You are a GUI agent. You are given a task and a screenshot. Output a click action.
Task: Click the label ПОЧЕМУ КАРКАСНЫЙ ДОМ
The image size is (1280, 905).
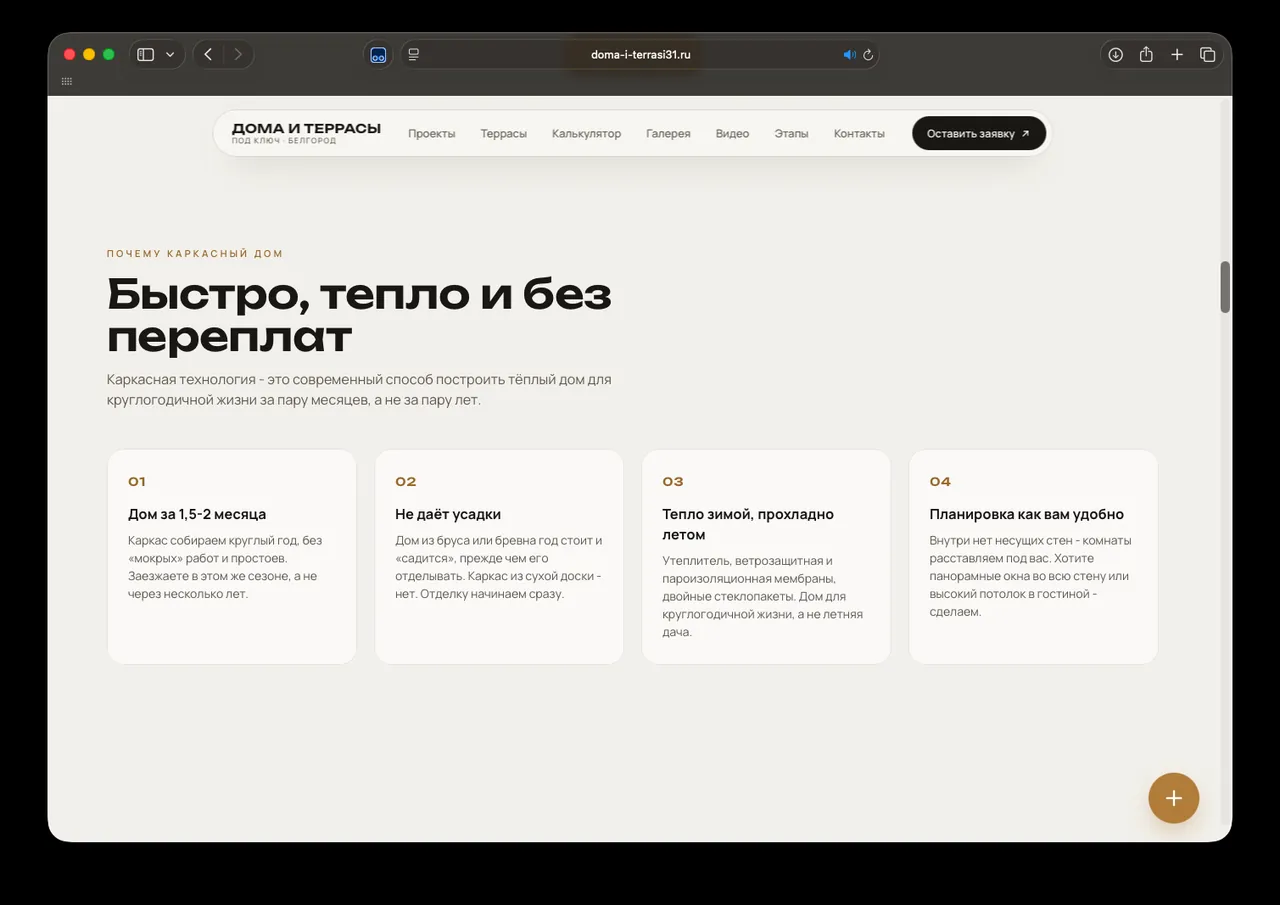[195, 254]
